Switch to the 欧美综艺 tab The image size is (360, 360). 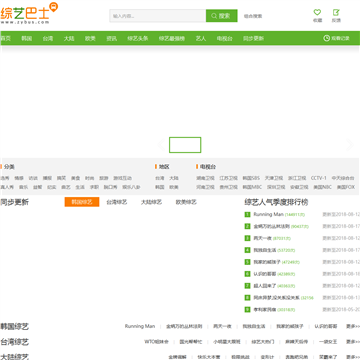click(186, 202)
